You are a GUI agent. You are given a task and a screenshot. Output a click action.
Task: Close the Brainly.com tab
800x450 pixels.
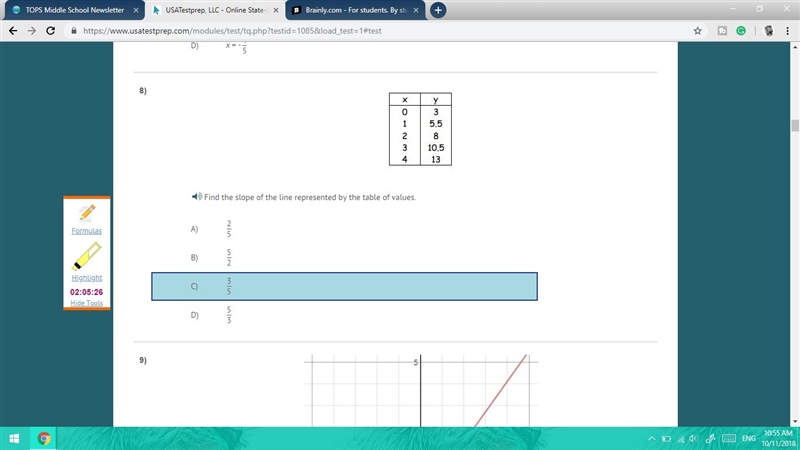pos(416,10)
